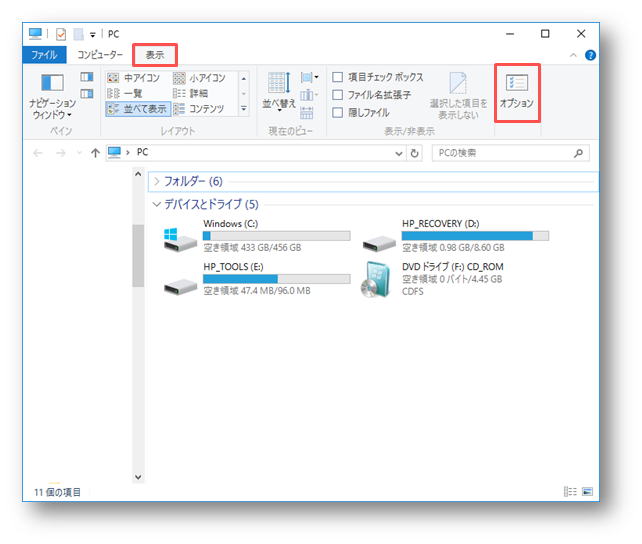
Task: Enable 項目チェック ボックス checkbox
Action: (337, 77)
